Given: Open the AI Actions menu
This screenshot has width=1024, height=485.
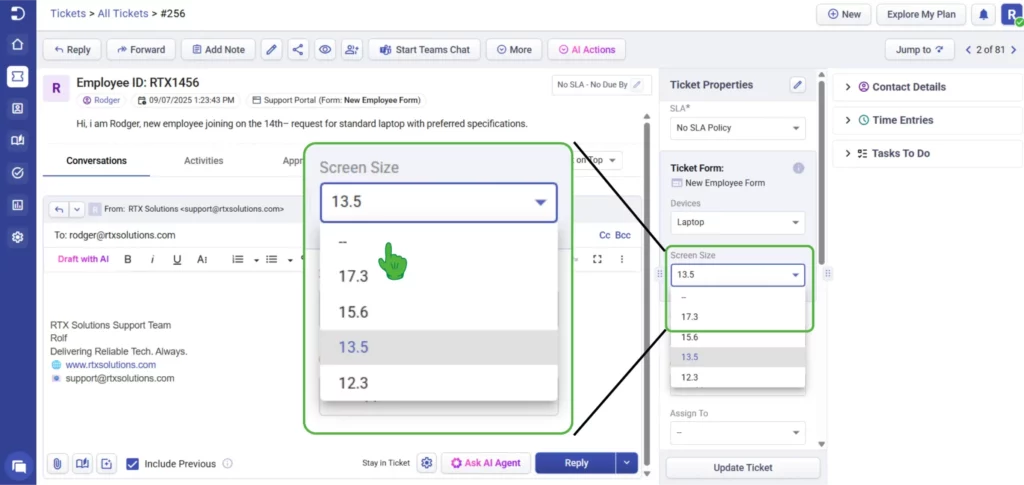Looking at the screenshot, I should coord(586,50).
